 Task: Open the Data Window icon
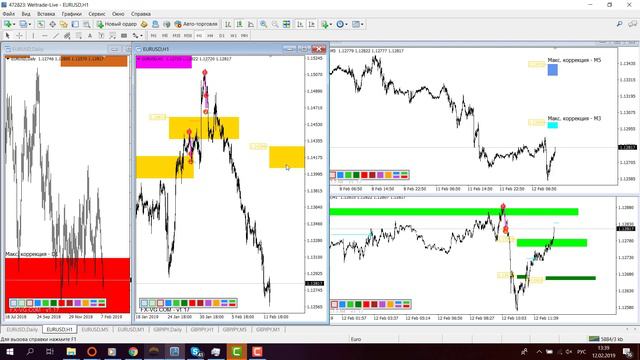click(53, 24)
